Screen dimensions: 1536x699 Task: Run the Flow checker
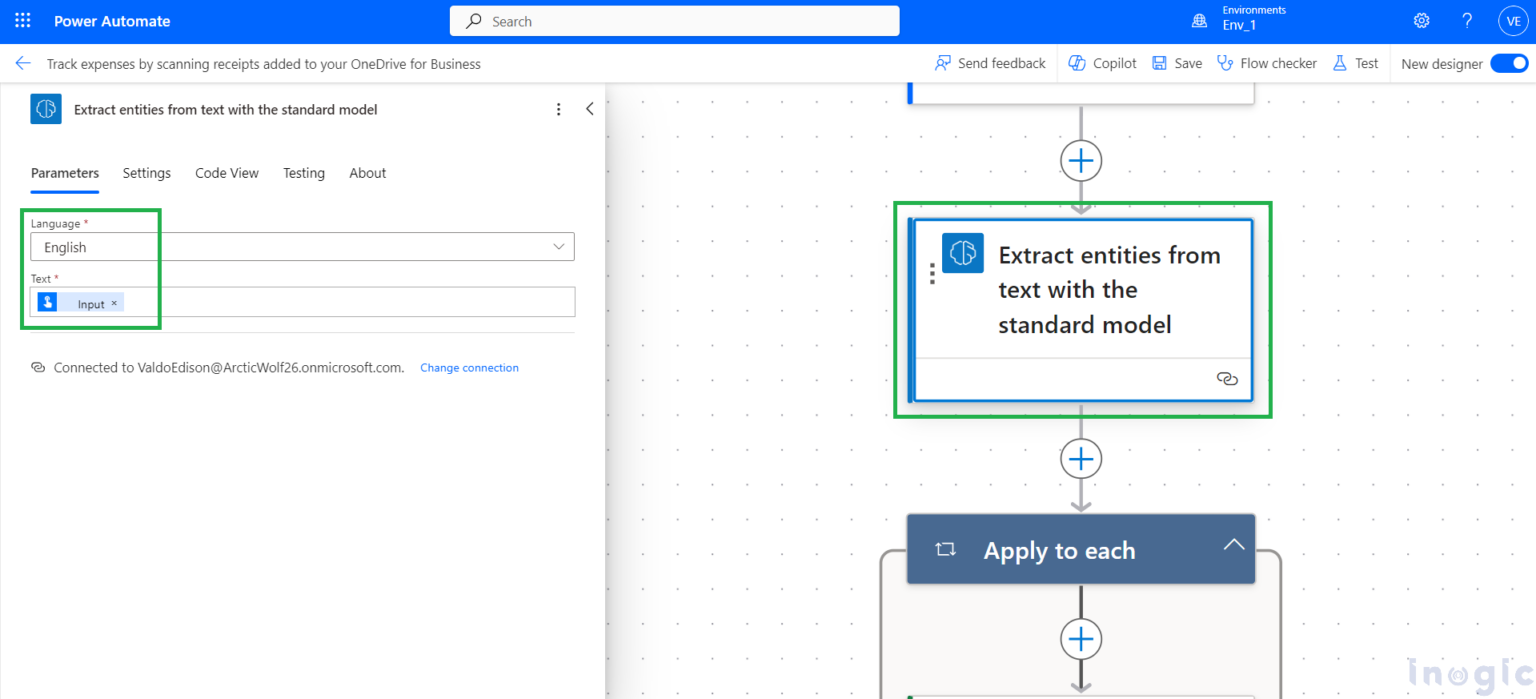pos(1266,62)
